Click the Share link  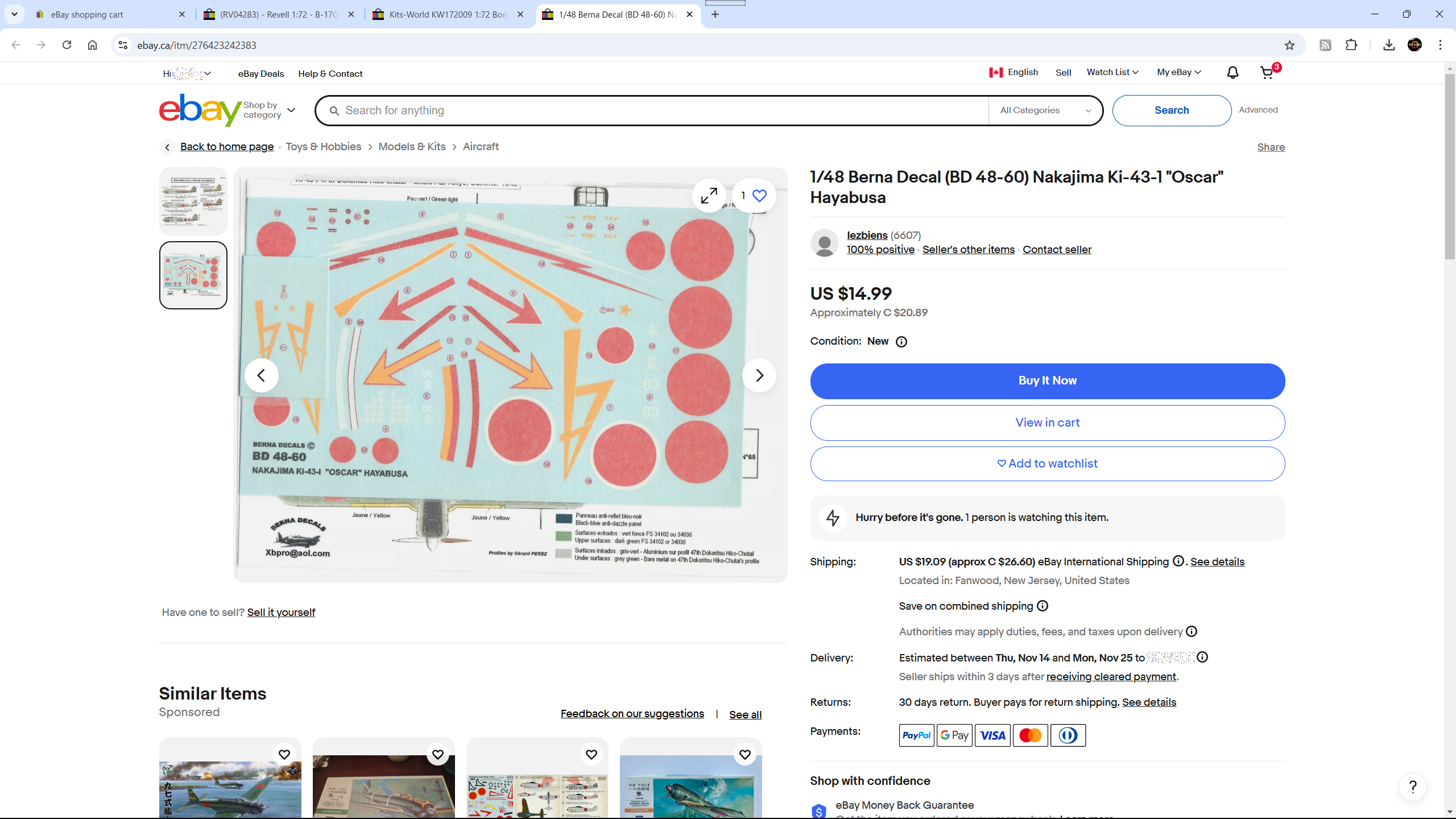click(x=1271, y=147)
